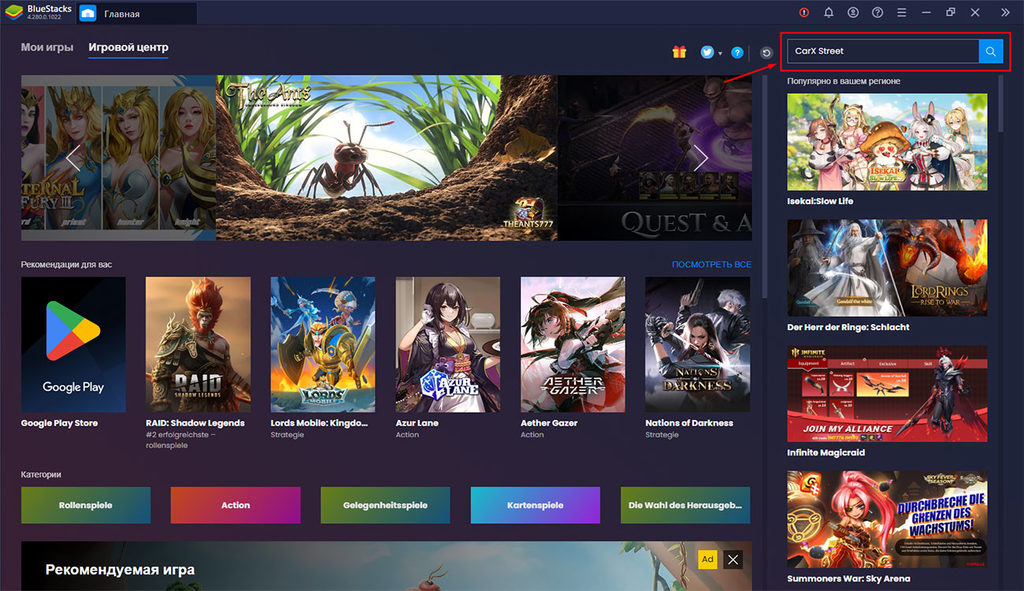Open Lords Mobile game cover

pos(323,344)
